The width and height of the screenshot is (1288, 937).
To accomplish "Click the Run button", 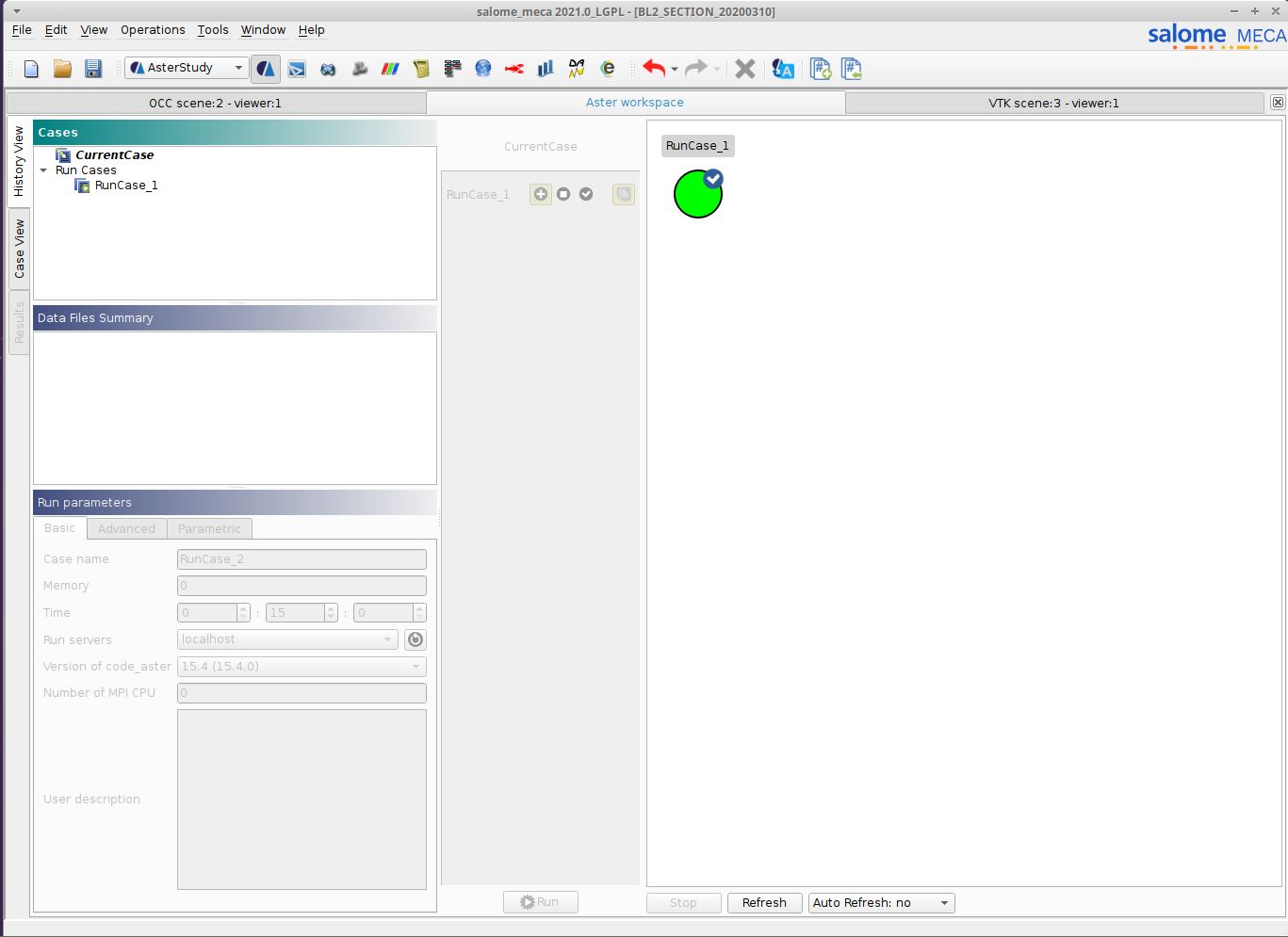I will (540, 902).
